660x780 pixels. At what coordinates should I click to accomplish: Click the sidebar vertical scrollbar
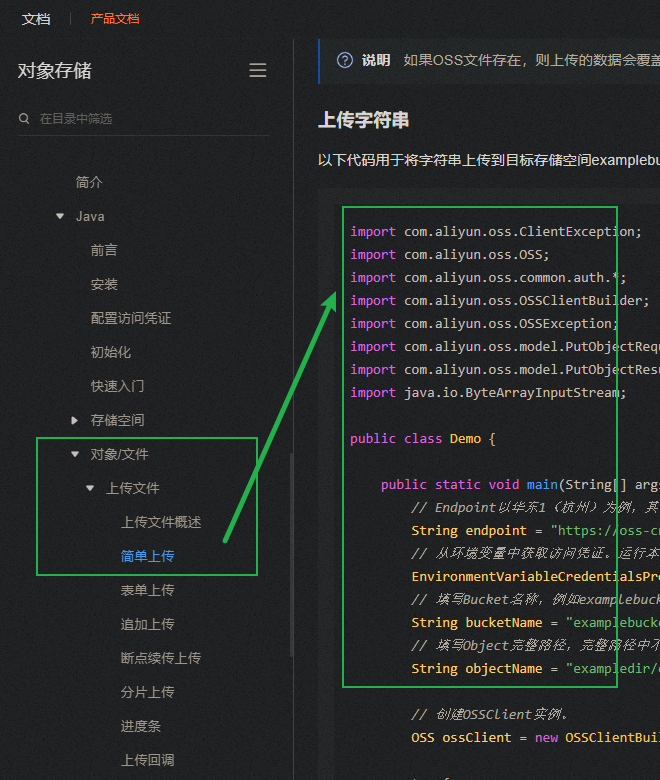point(291,555)
